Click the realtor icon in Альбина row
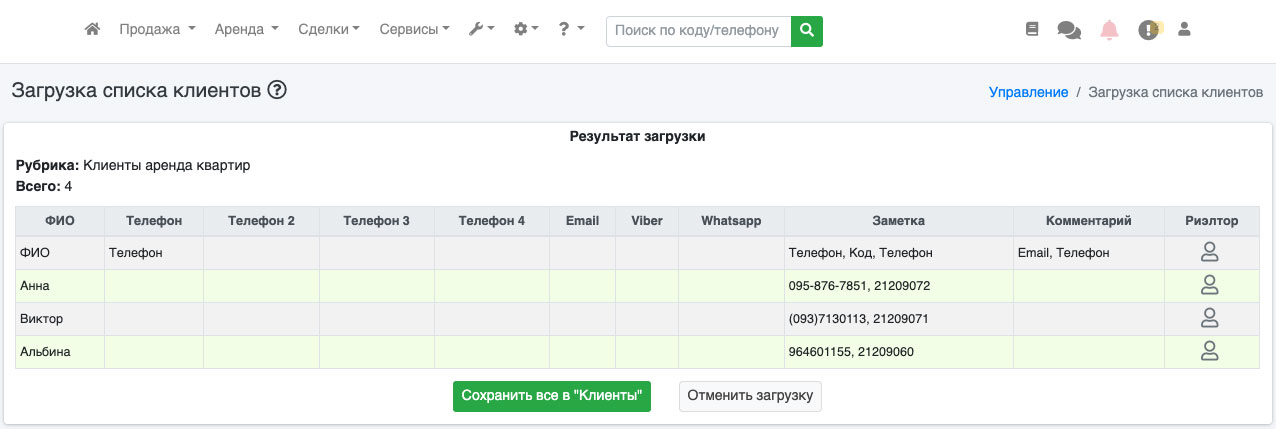This screenshot has height=429, width=1276. point(1209,351)
